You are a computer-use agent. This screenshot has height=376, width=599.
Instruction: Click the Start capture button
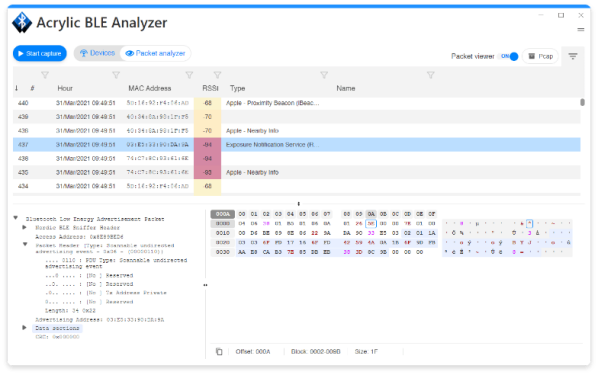pos(40,53)
